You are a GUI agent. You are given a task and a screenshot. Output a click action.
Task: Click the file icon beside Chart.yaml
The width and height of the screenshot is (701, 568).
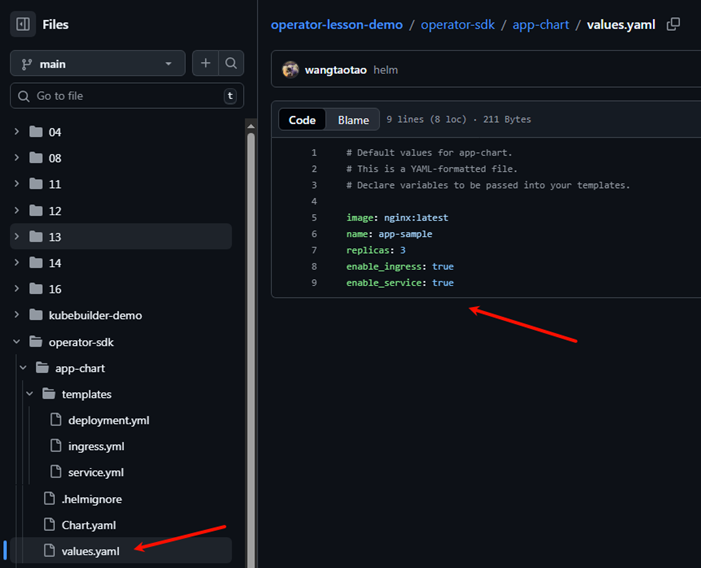click(x=55, y=525)
